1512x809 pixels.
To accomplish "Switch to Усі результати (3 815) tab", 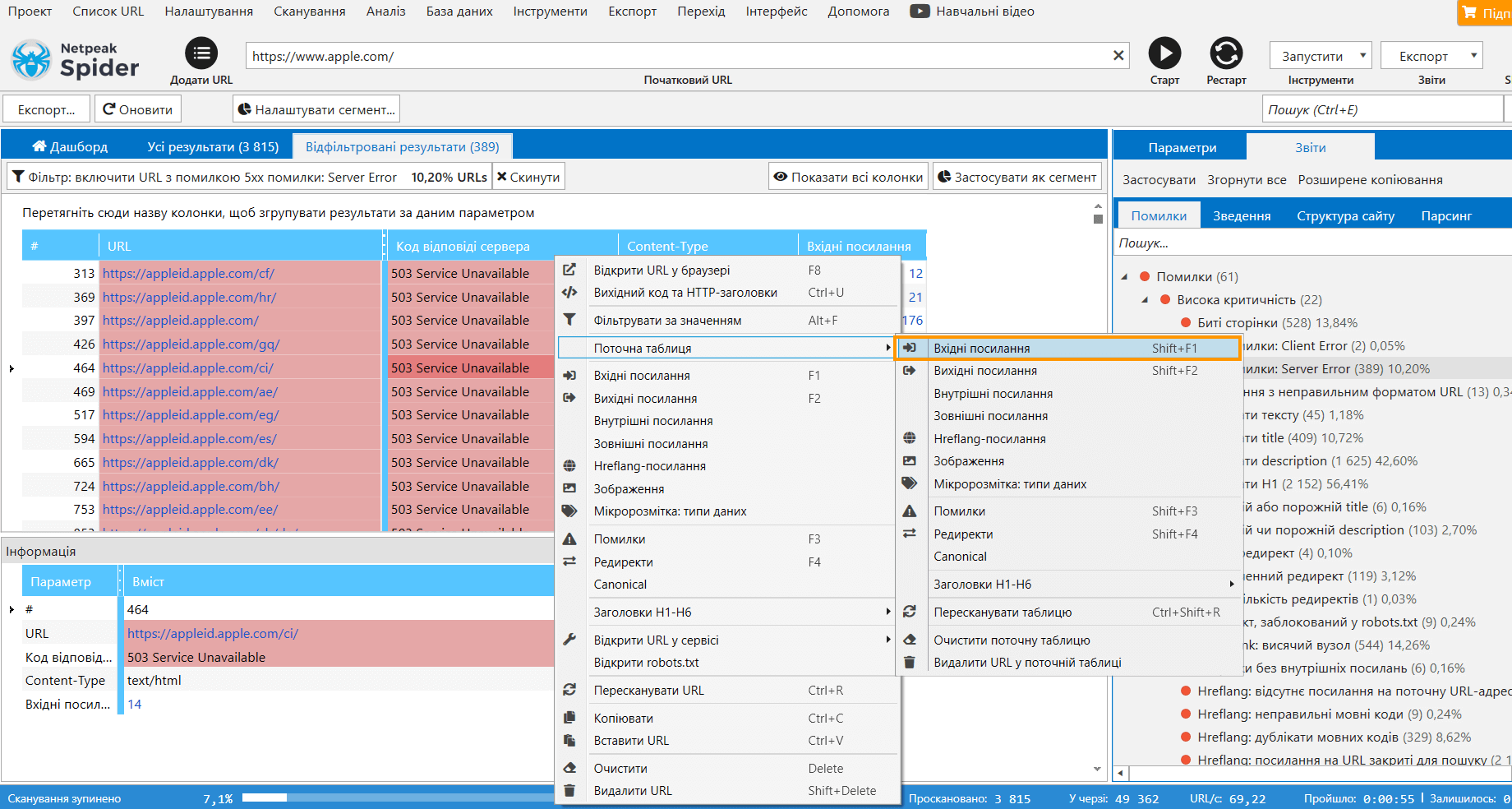I will (x=213, y=146).
